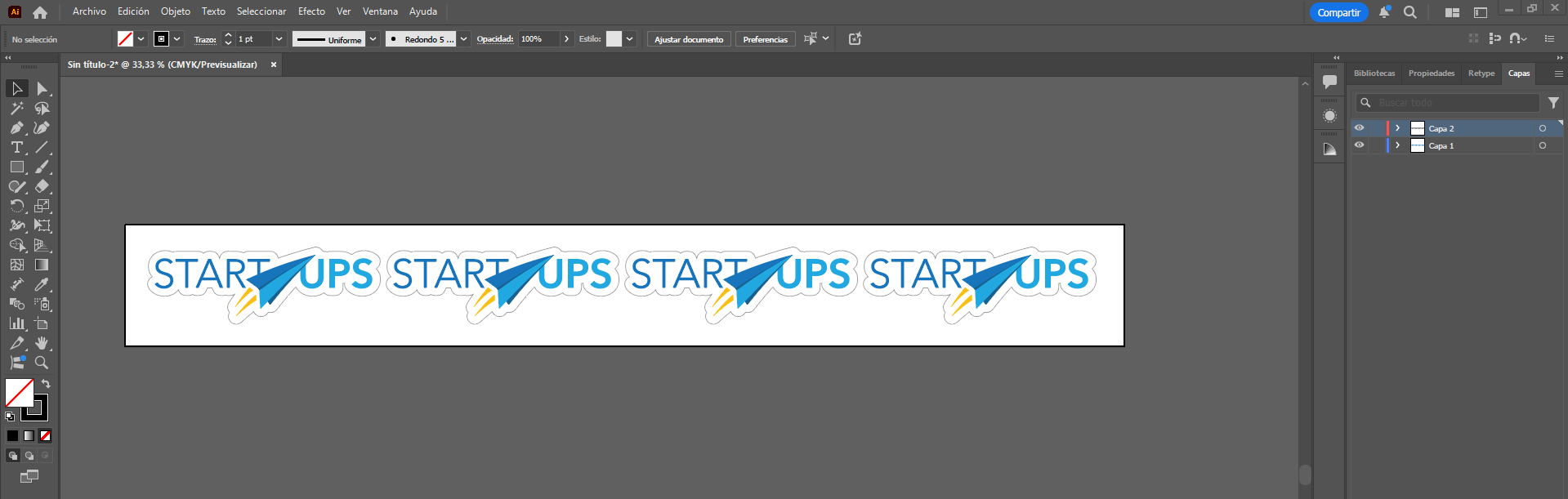Click the target circle for Capa 1

1543,145
